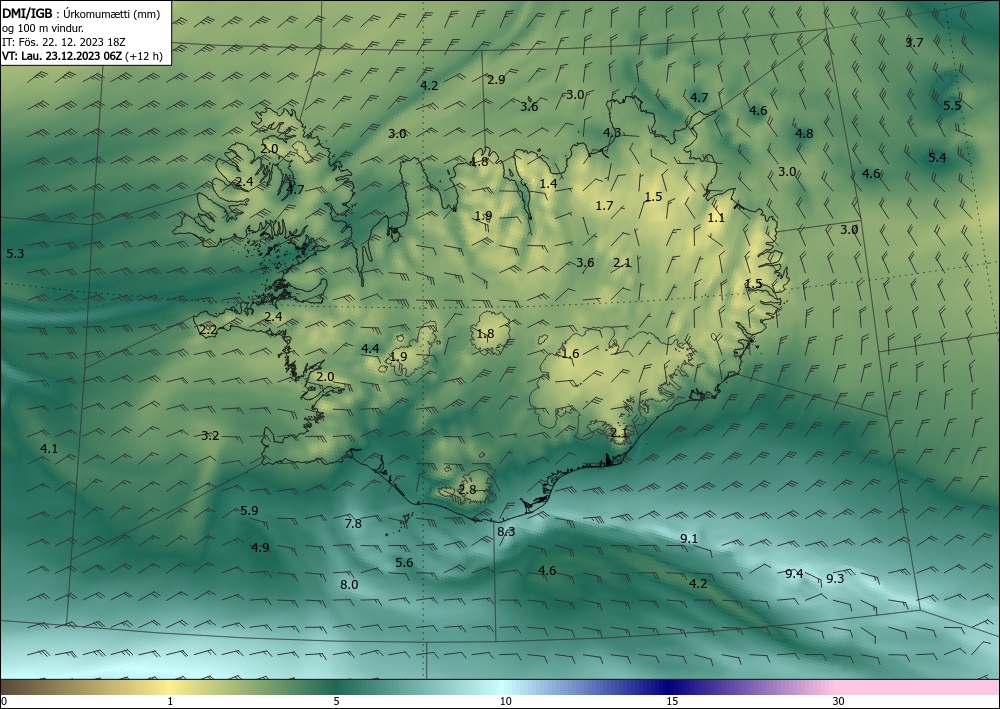Click the 9.1 value on the map

pos(689,538)
